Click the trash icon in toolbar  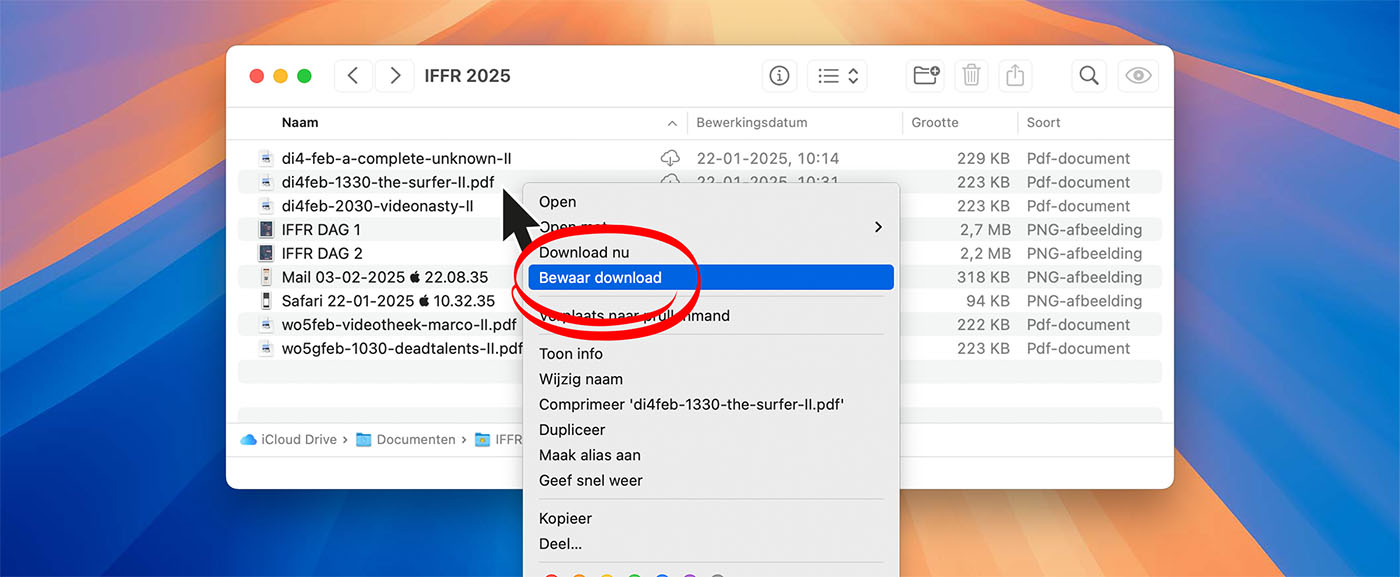point(971,76)
